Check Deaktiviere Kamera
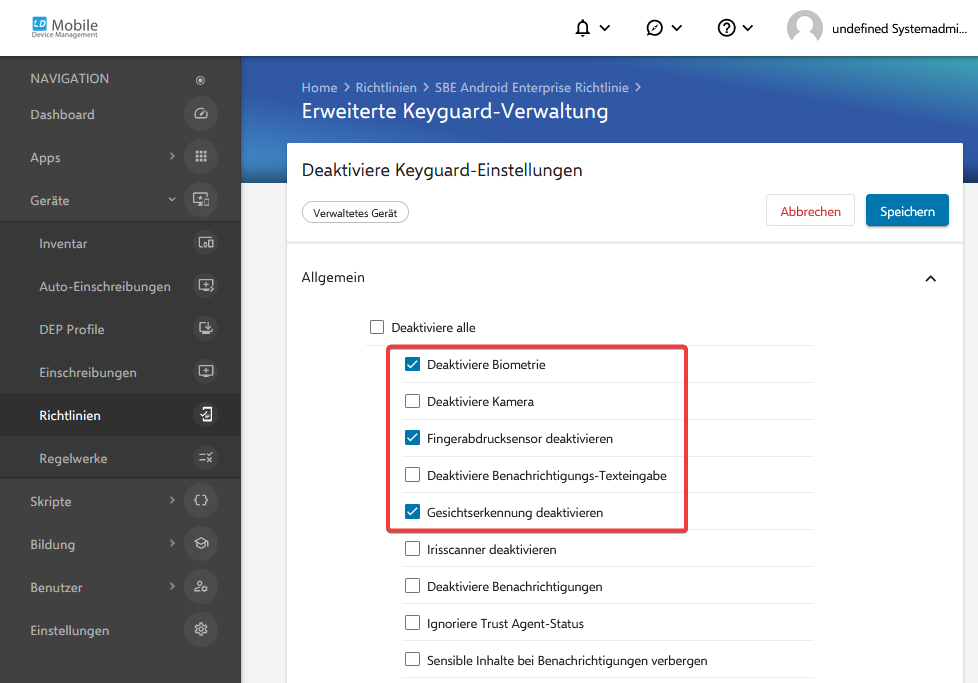 tap(412, 401)
